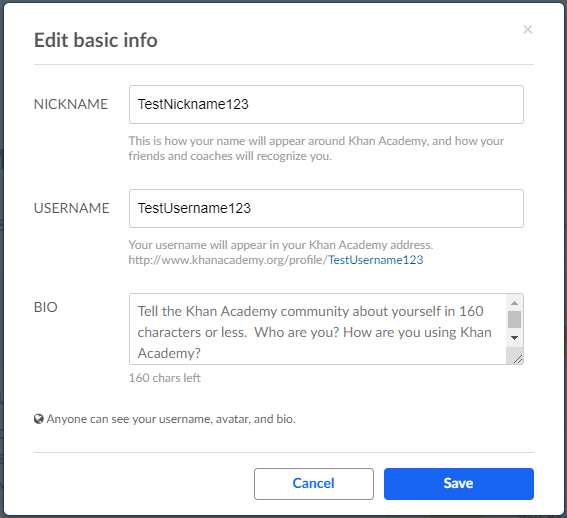Click the bio textarea resize handle
This screenshot has height=518, width=567.
(x=517, y=358)
